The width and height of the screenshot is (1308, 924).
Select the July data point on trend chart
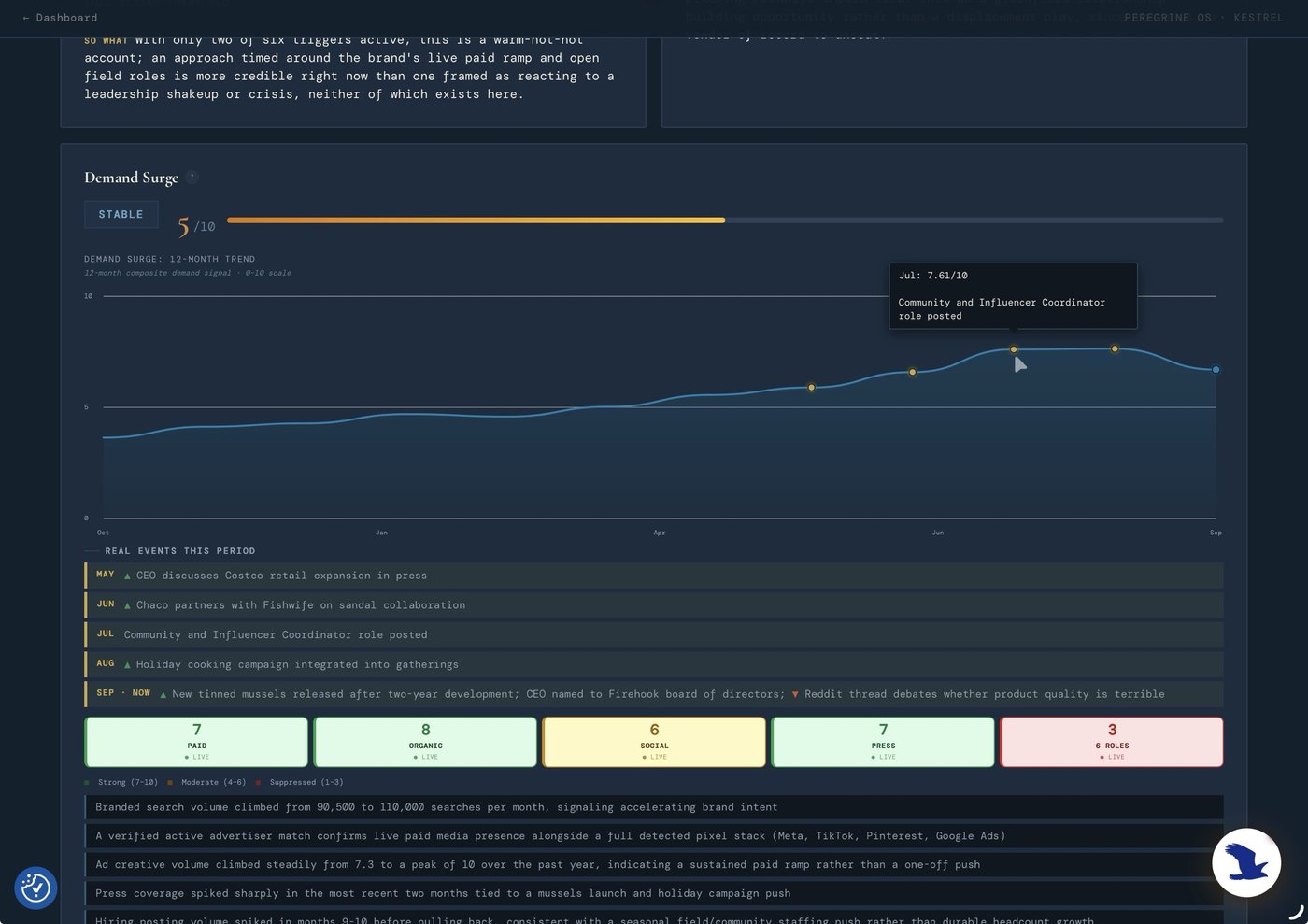(1014, 349)
